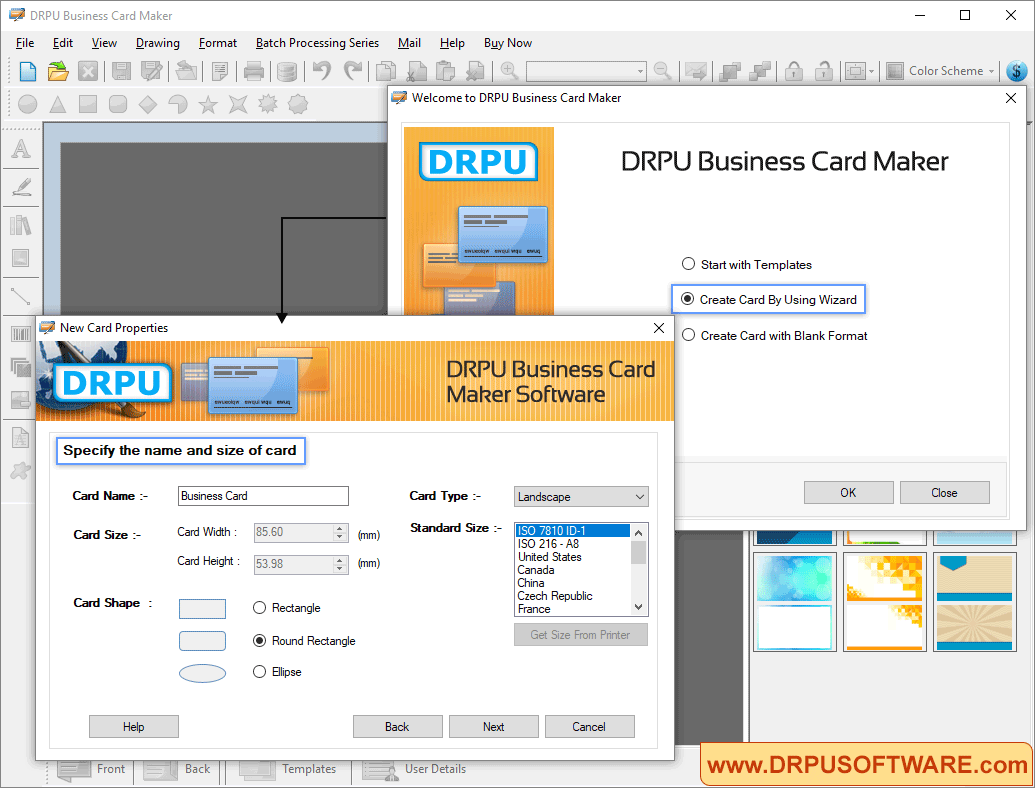
Task: Click the Print icon in toolbar
Action: (x=253, y=71)
